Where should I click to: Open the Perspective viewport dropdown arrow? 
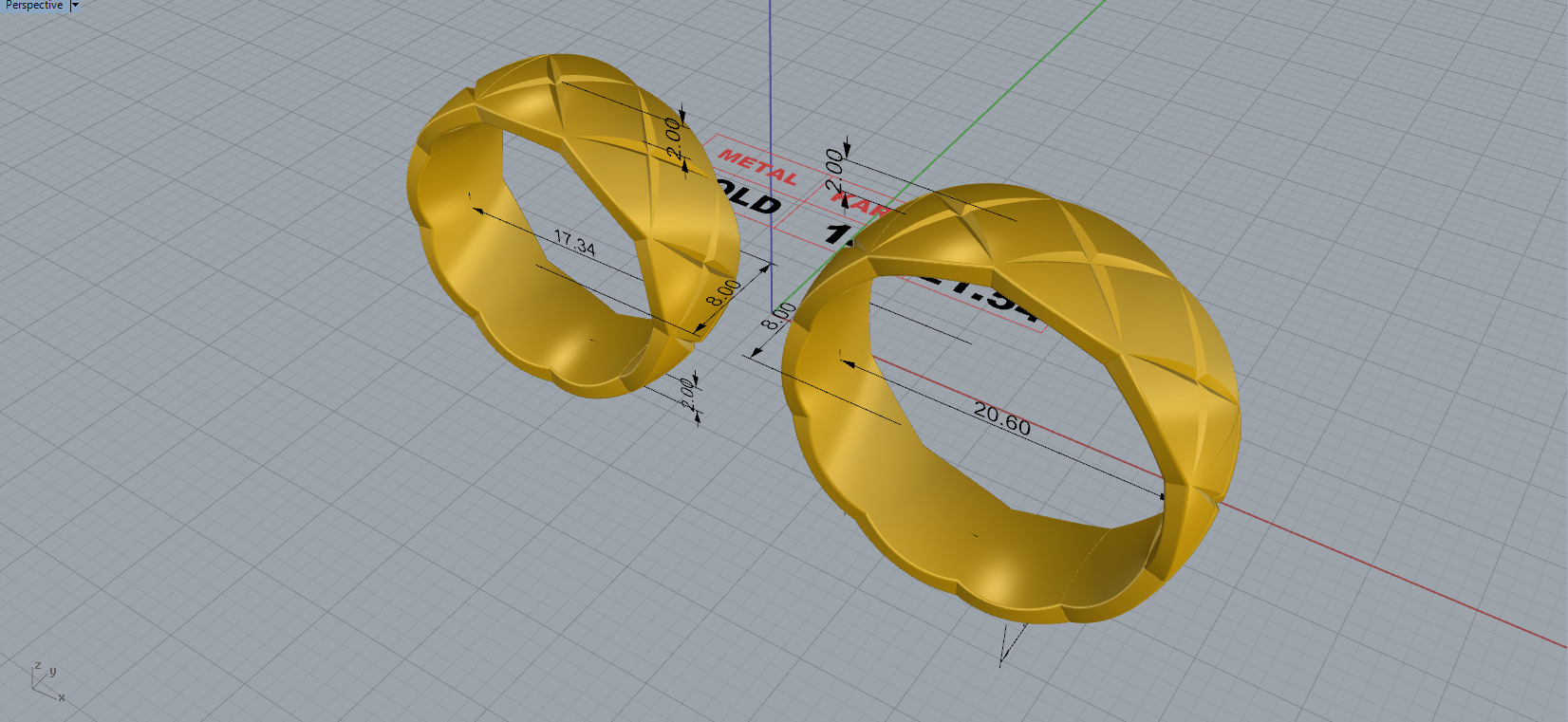[x=75, y=6]
